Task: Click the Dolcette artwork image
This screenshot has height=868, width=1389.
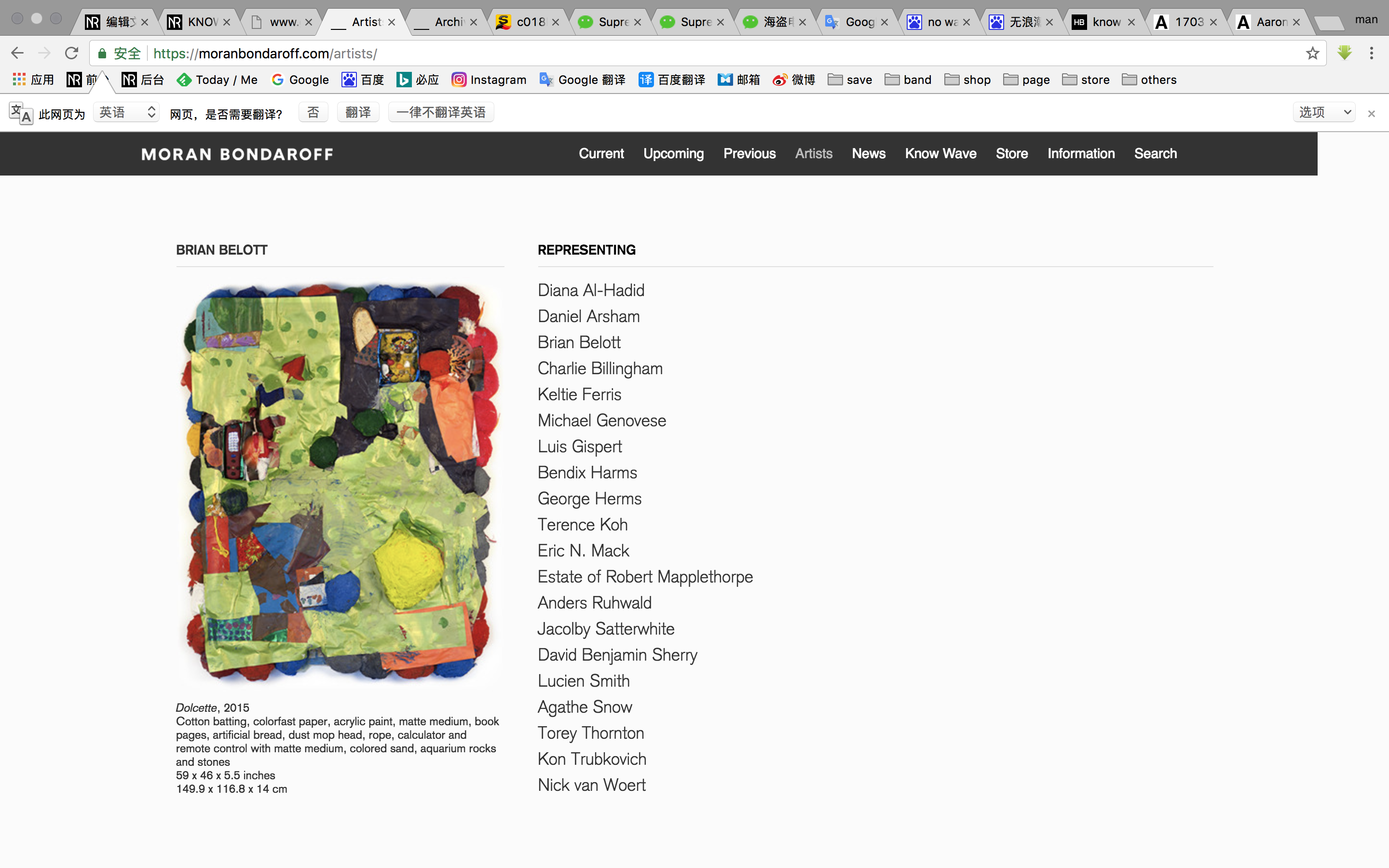Action: click(x=340, y=483)
